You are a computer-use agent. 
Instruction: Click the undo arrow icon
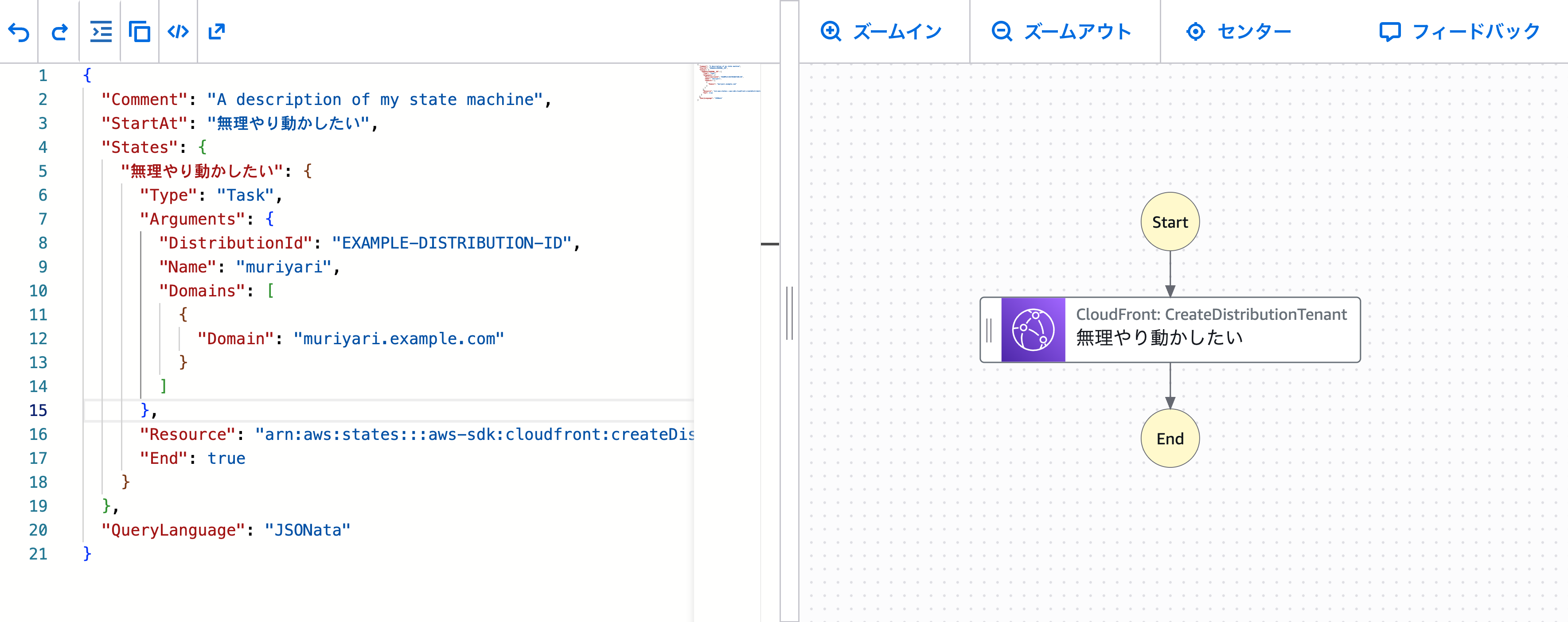pyautogui.click(x=19, y=31)
